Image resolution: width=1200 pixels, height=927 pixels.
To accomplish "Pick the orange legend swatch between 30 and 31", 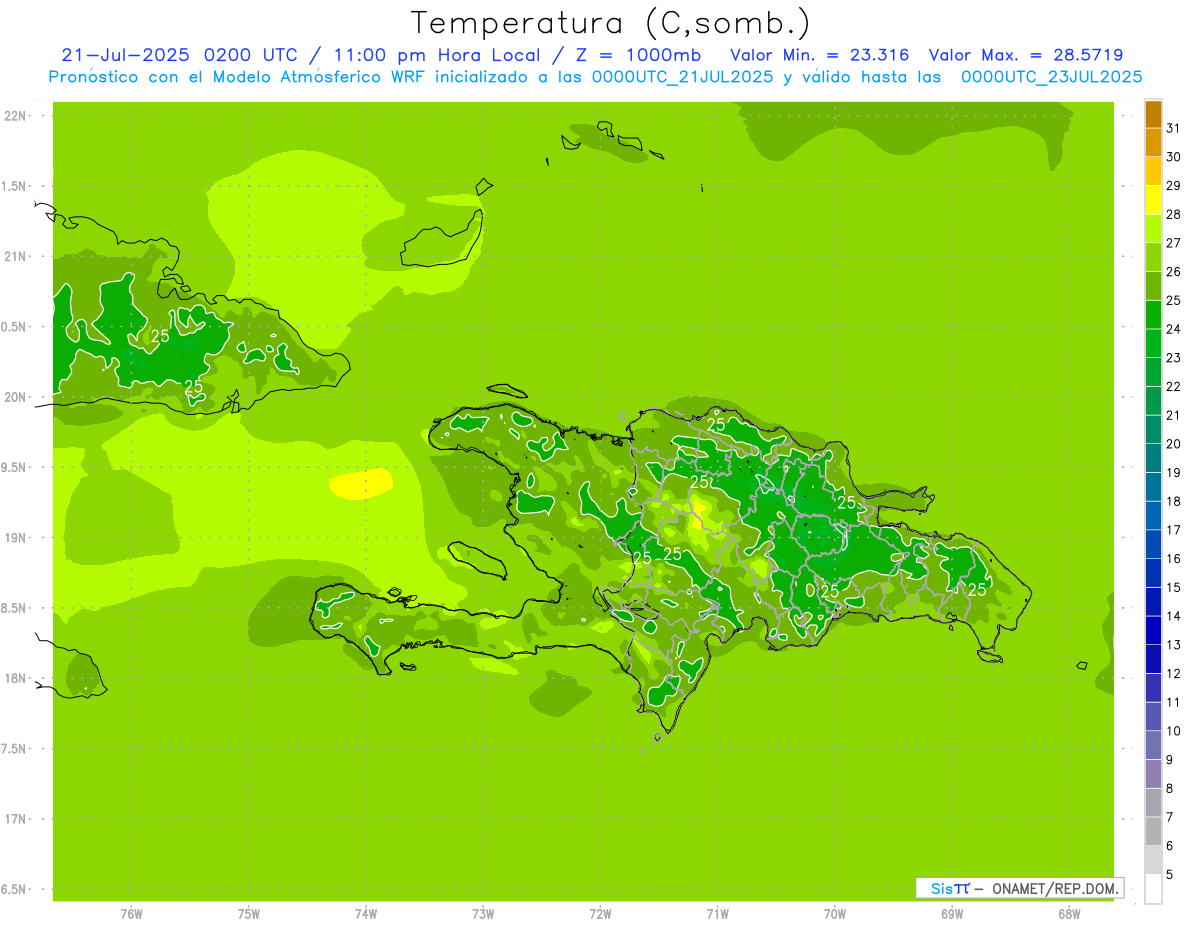I will pos(1153,142).
